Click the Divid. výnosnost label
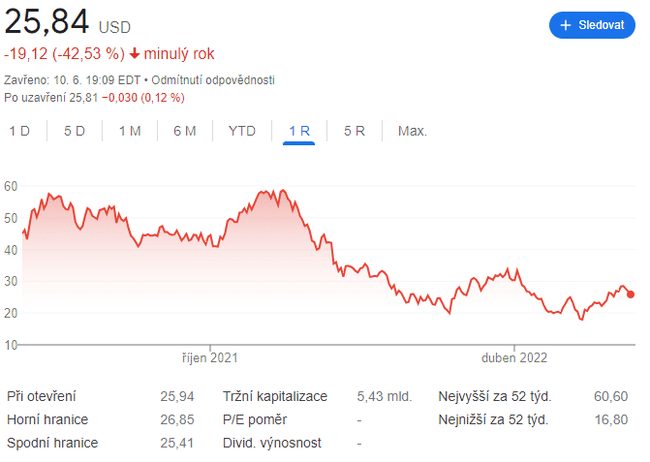The height and width of the screenshot is (462, 650). click(270, 442)
